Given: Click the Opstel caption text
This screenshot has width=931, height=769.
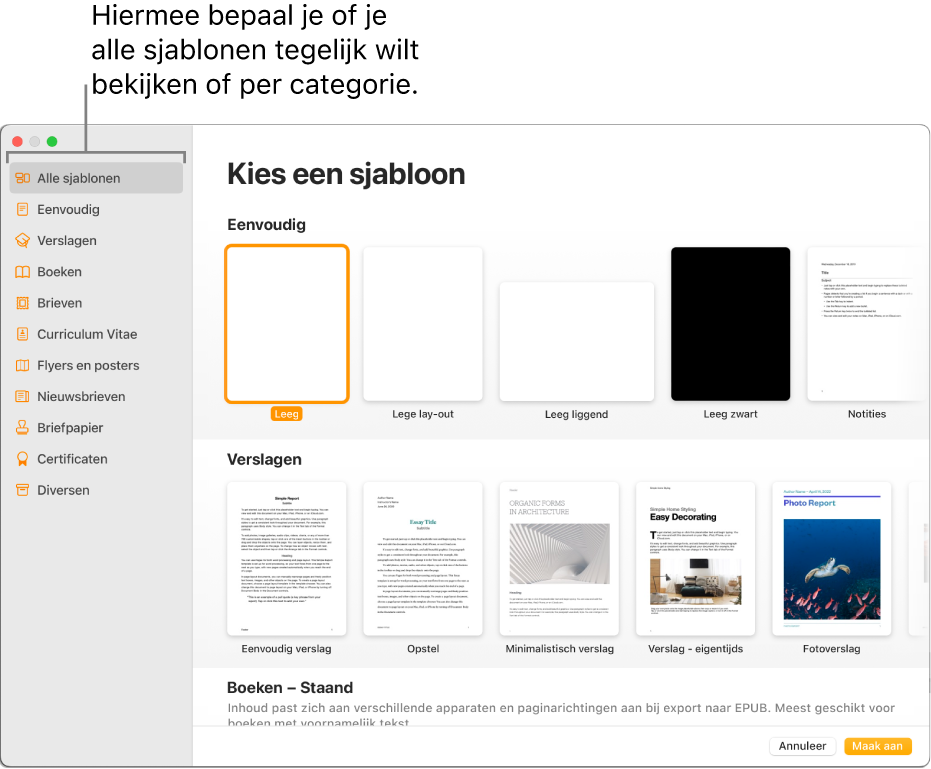Looking at the screenshot, I should click(x=423, y=649).
